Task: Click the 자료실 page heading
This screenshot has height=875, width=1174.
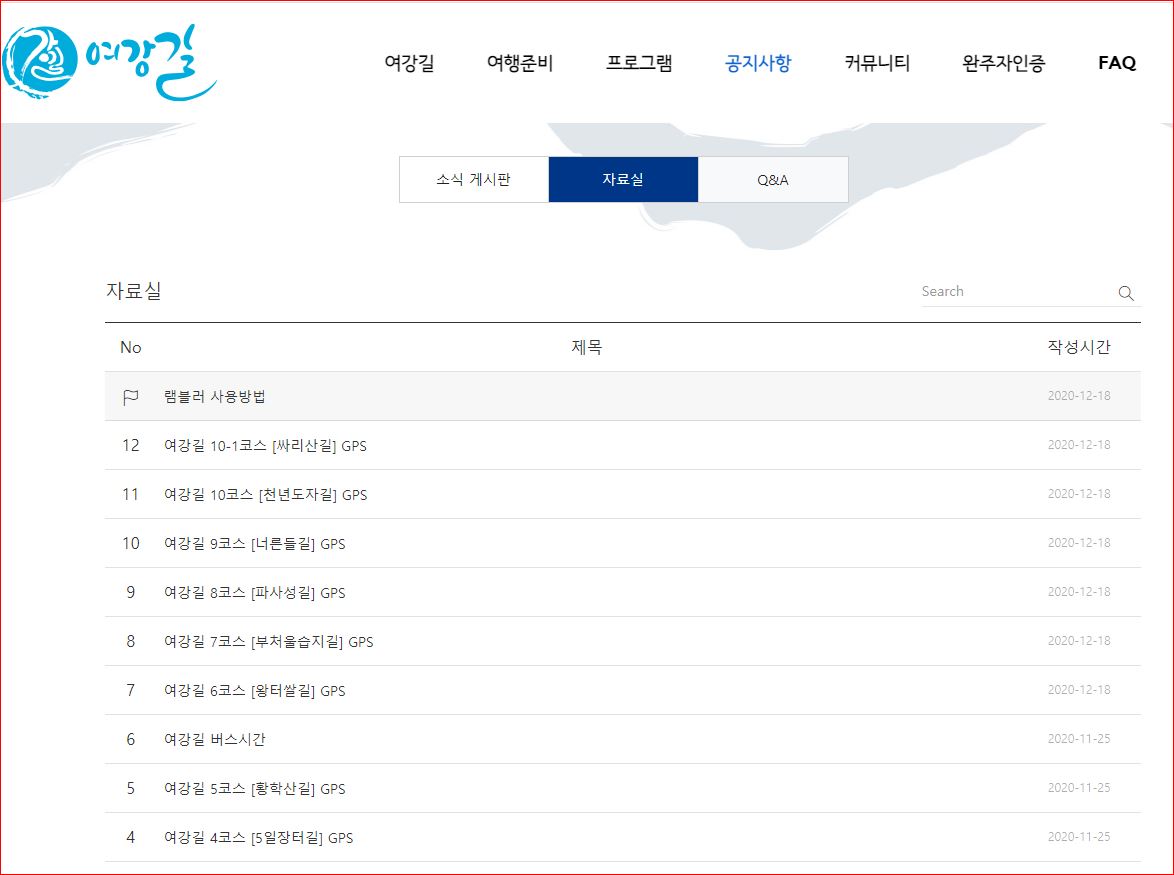Action: click(x=134, y=290)
